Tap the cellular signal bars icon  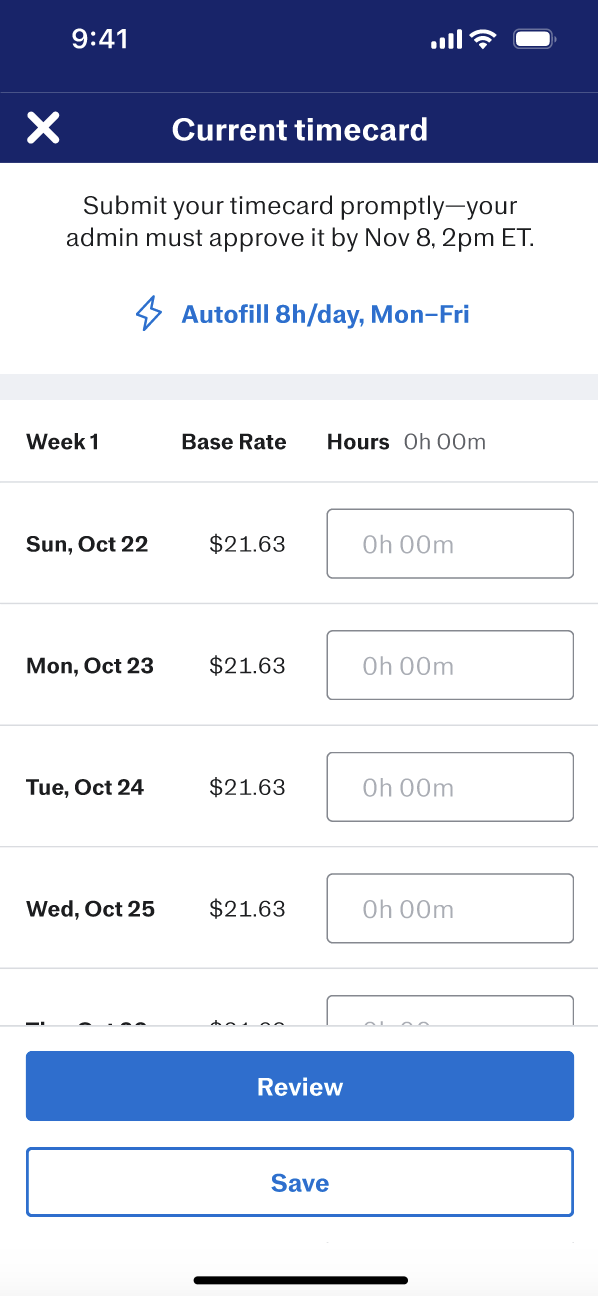click(446, 40)
